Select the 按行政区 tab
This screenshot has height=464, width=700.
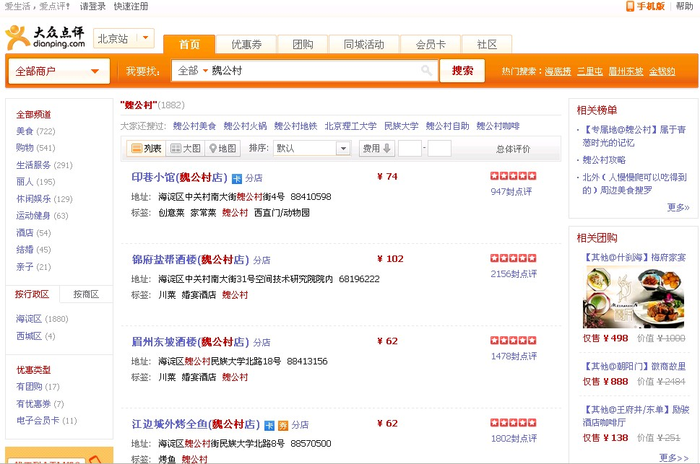click(32, 294)
